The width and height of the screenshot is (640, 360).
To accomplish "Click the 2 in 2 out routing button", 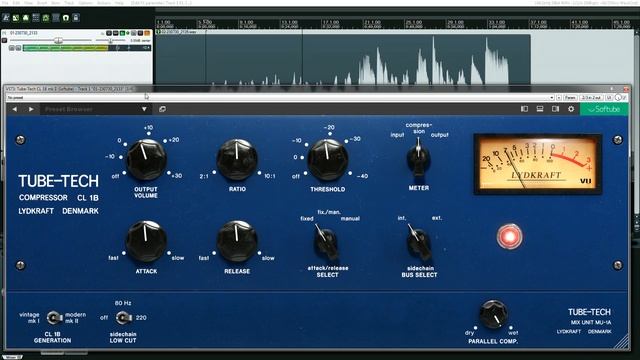I will pyautogui.click(x=591, y=98).
